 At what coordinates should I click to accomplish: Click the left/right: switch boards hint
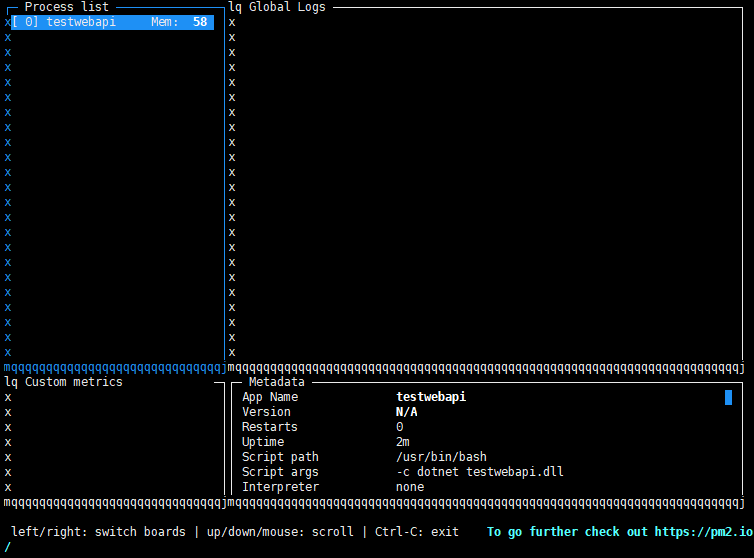point(98,532)
